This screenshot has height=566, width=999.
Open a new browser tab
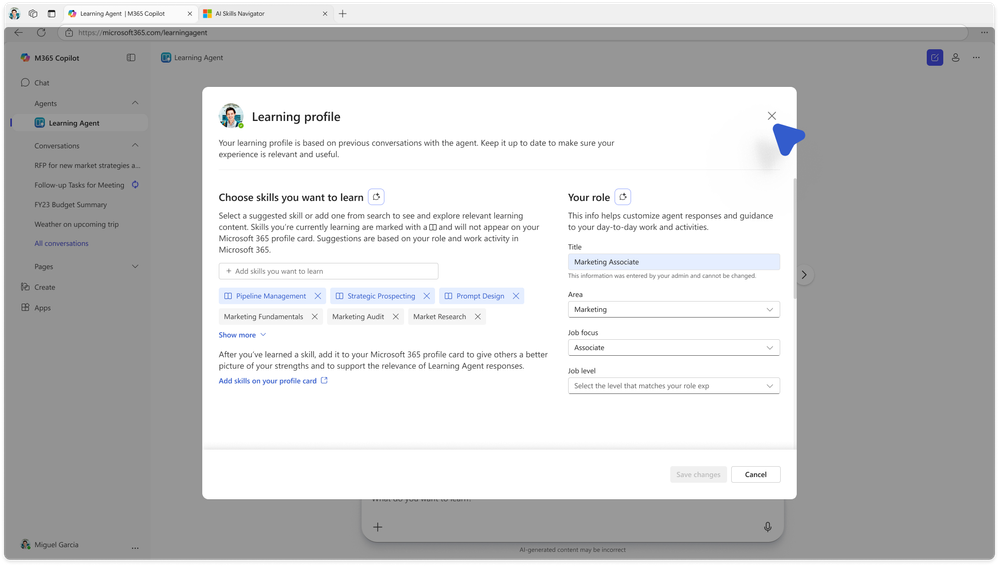[343, 13]
